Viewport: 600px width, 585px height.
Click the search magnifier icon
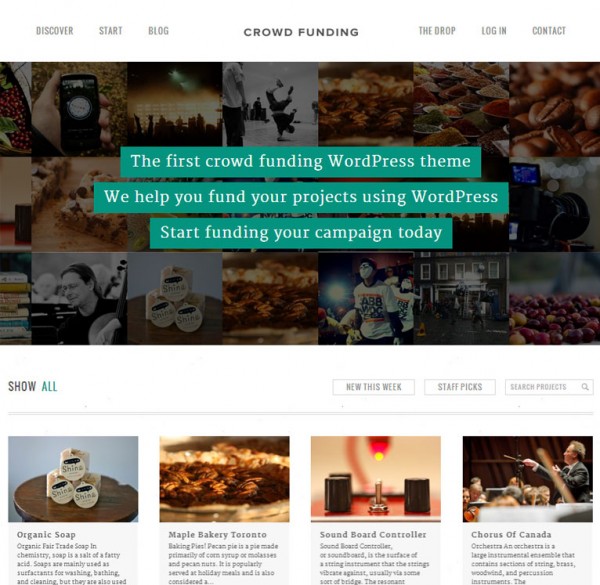[x=585, y=387]
